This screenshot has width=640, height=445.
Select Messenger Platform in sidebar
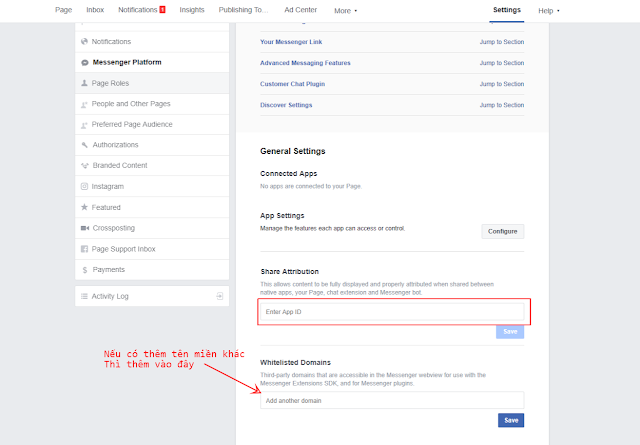(152, 62)
